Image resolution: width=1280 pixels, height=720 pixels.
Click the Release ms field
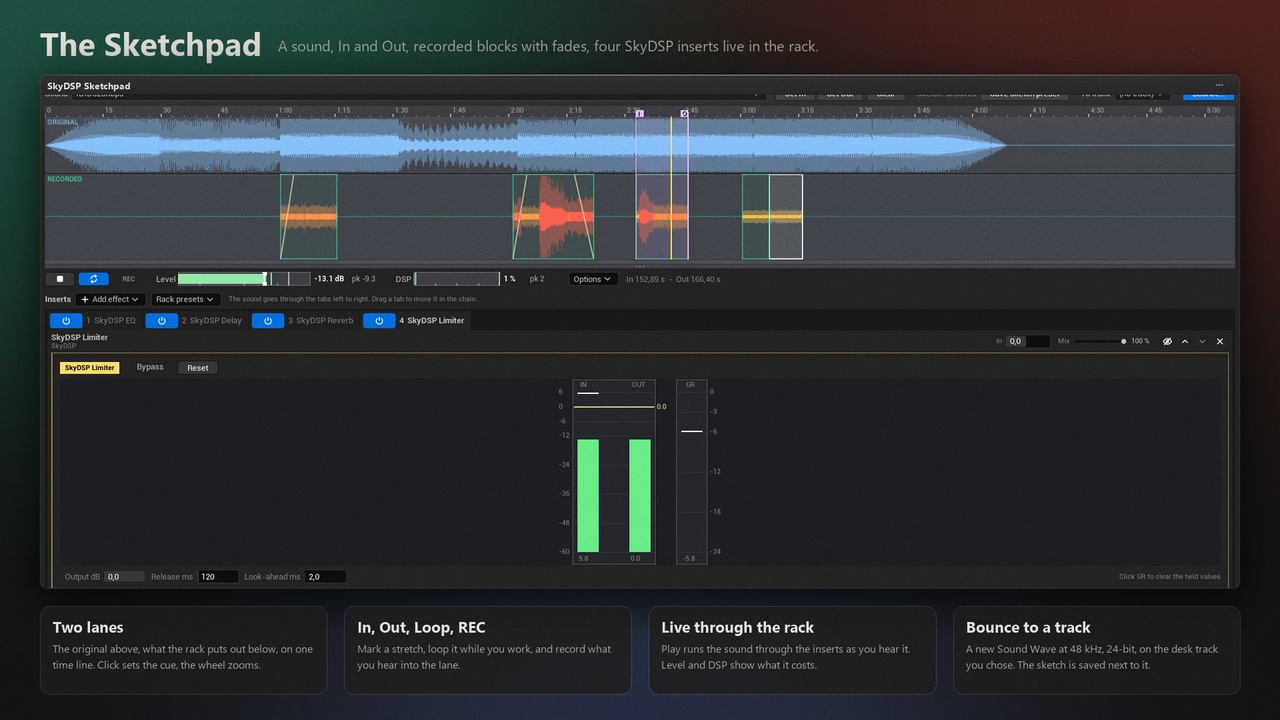pos(218,577)
